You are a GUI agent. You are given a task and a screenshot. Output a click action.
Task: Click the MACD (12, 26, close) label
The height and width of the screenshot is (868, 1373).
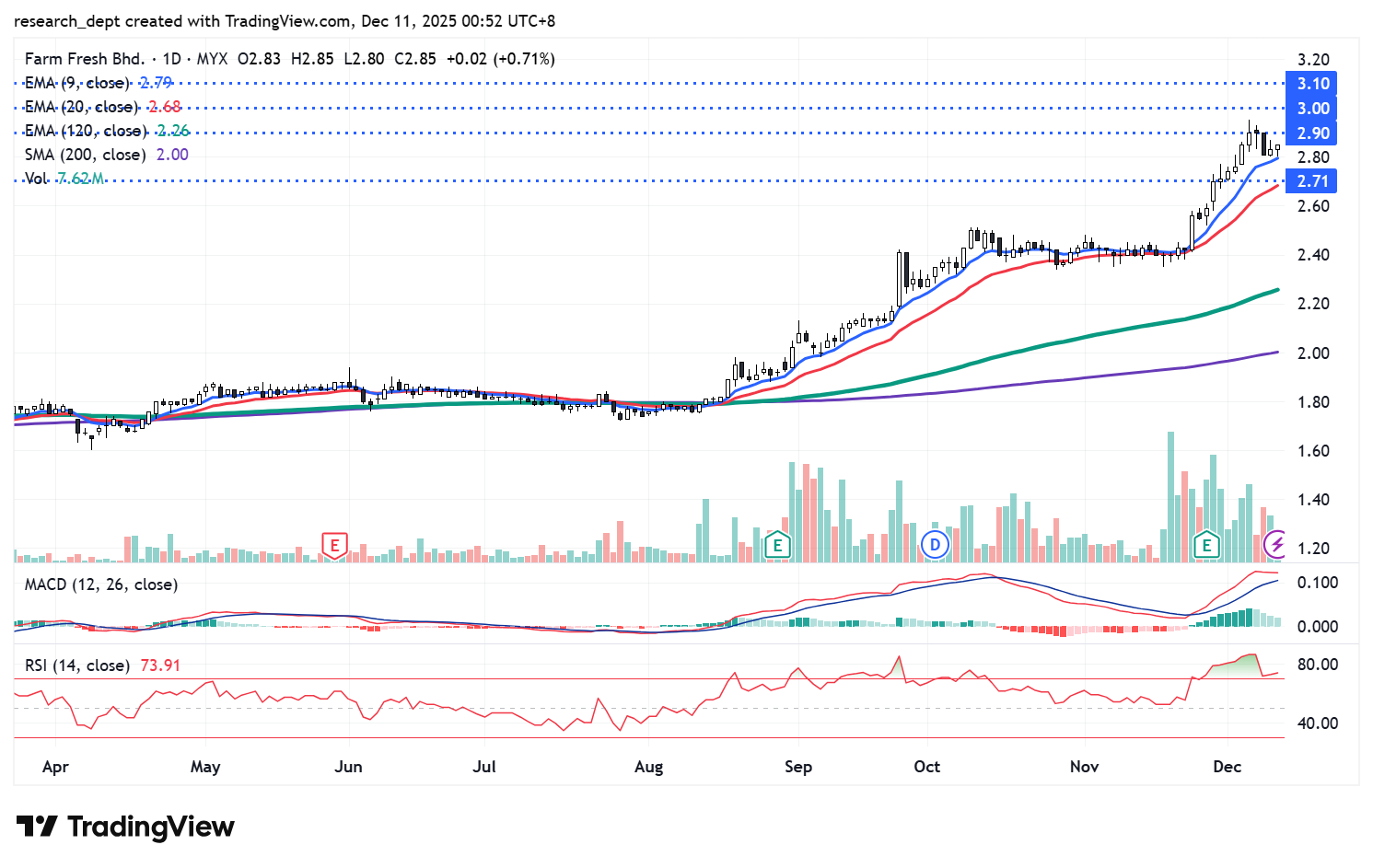[x=100, y=584]
